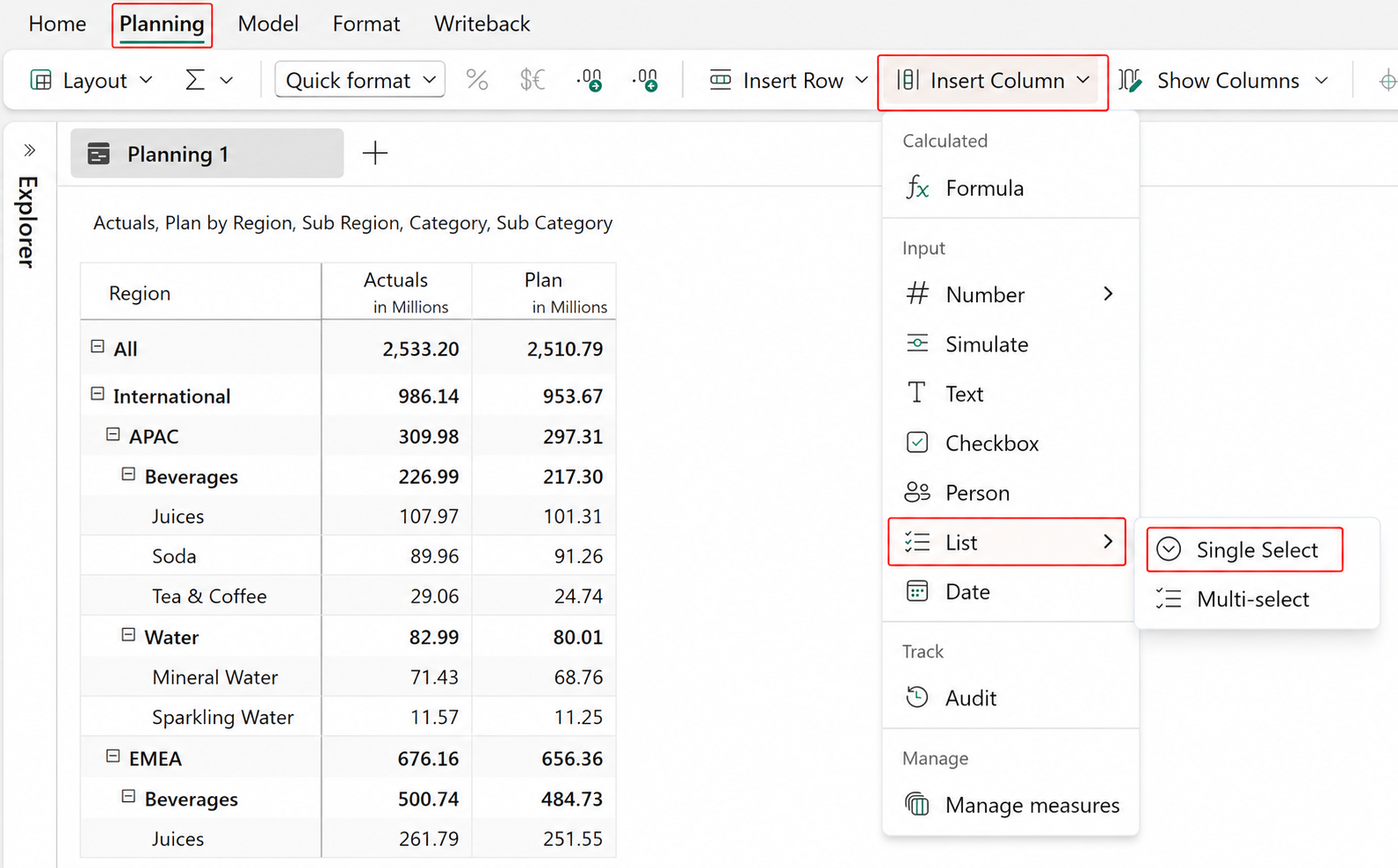
Task: Click the Plan column header
Action: click(544, 292)
